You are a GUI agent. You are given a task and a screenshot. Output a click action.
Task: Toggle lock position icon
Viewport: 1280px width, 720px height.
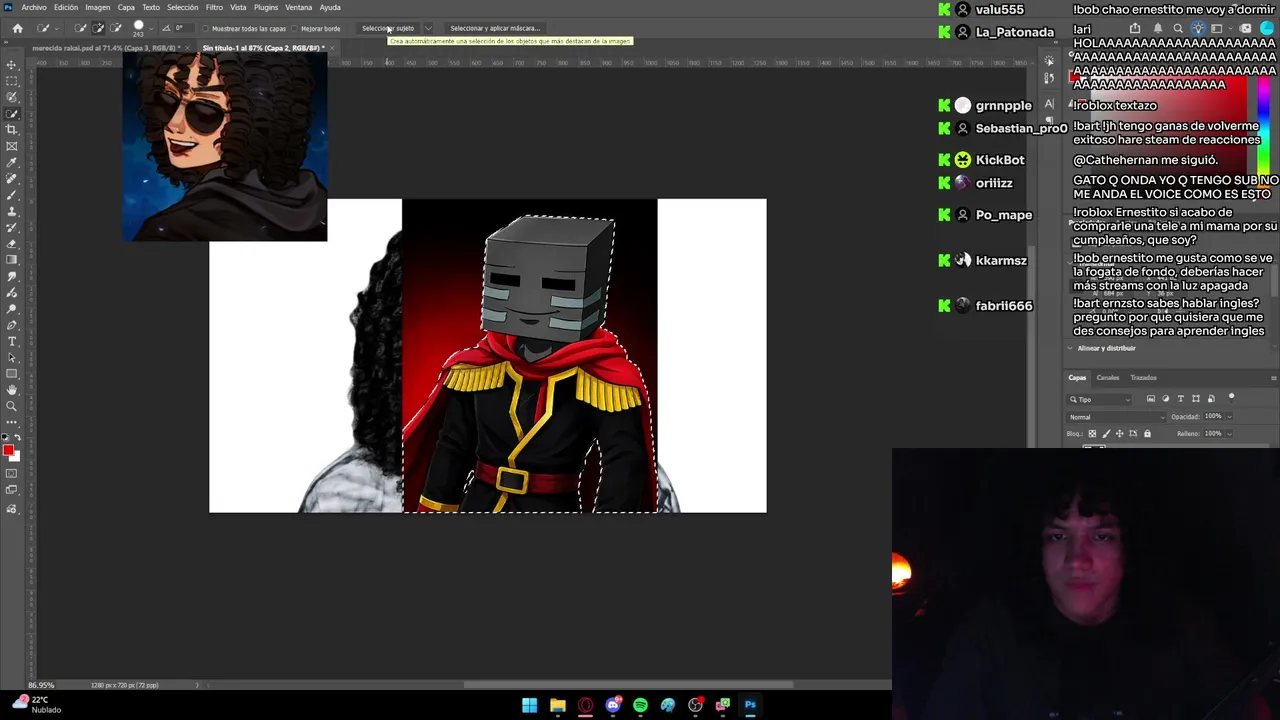1120,434
